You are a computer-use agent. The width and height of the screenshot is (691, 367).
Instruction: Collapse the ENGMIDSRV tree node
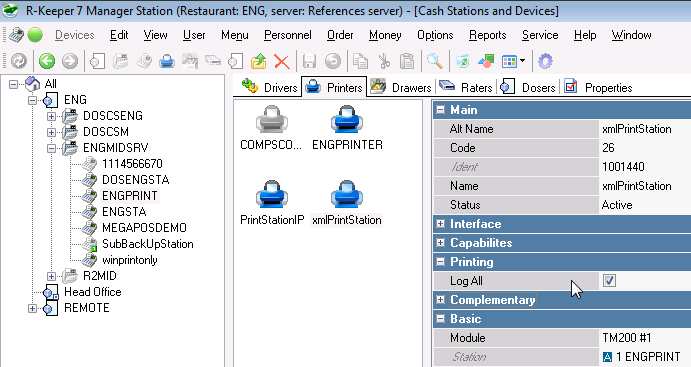51,148
